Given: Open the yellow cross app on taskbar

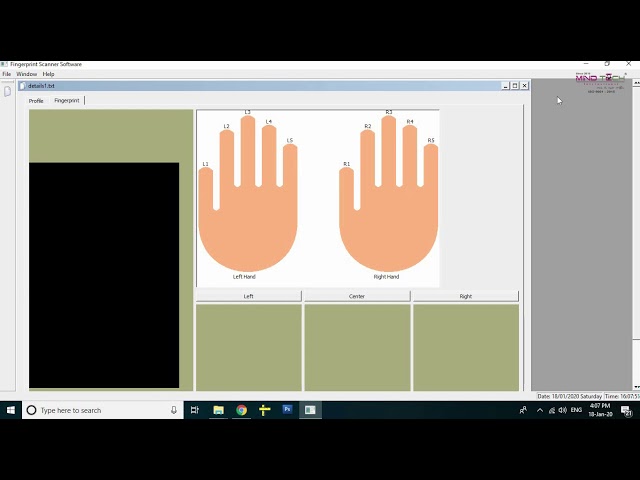Looking at the screenshot, I should coord(264,410).
